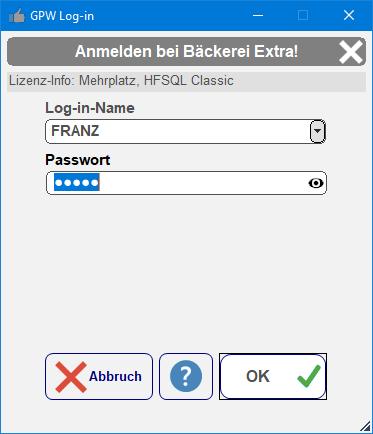This screenshot has width=373, height=434.
Task: Click the Log-in-Name label
Action: click(x=90, y=108)
